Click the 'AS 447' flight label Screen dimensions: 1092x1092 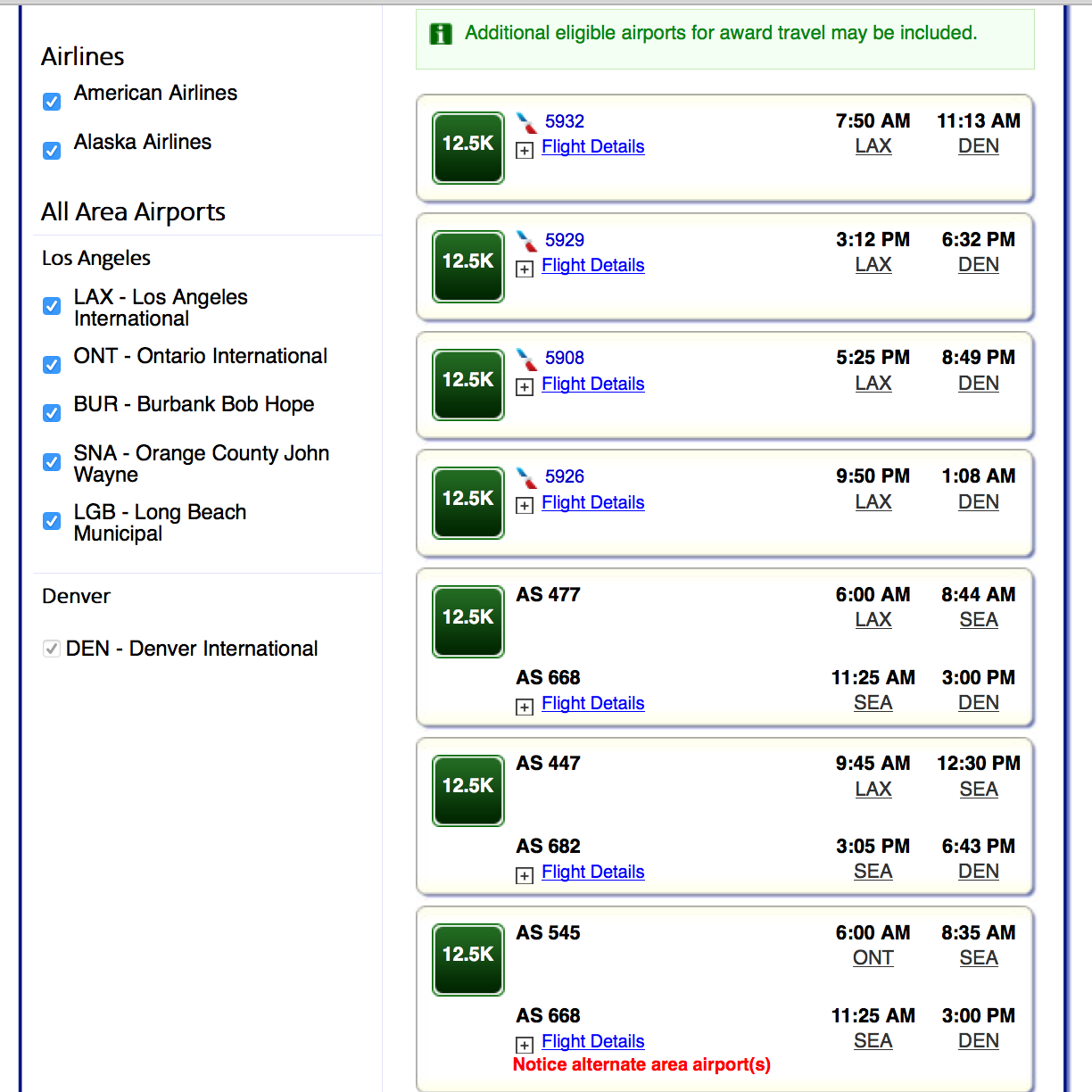click(x=548, y=764)
